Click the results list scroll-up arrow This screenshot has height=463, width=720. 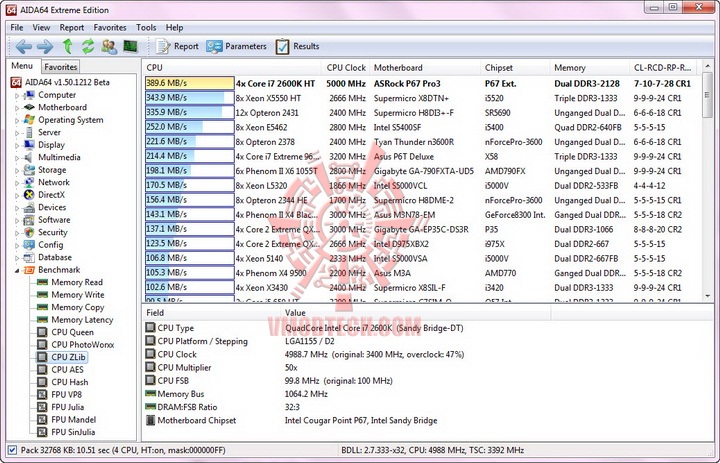tap(707, 67)
